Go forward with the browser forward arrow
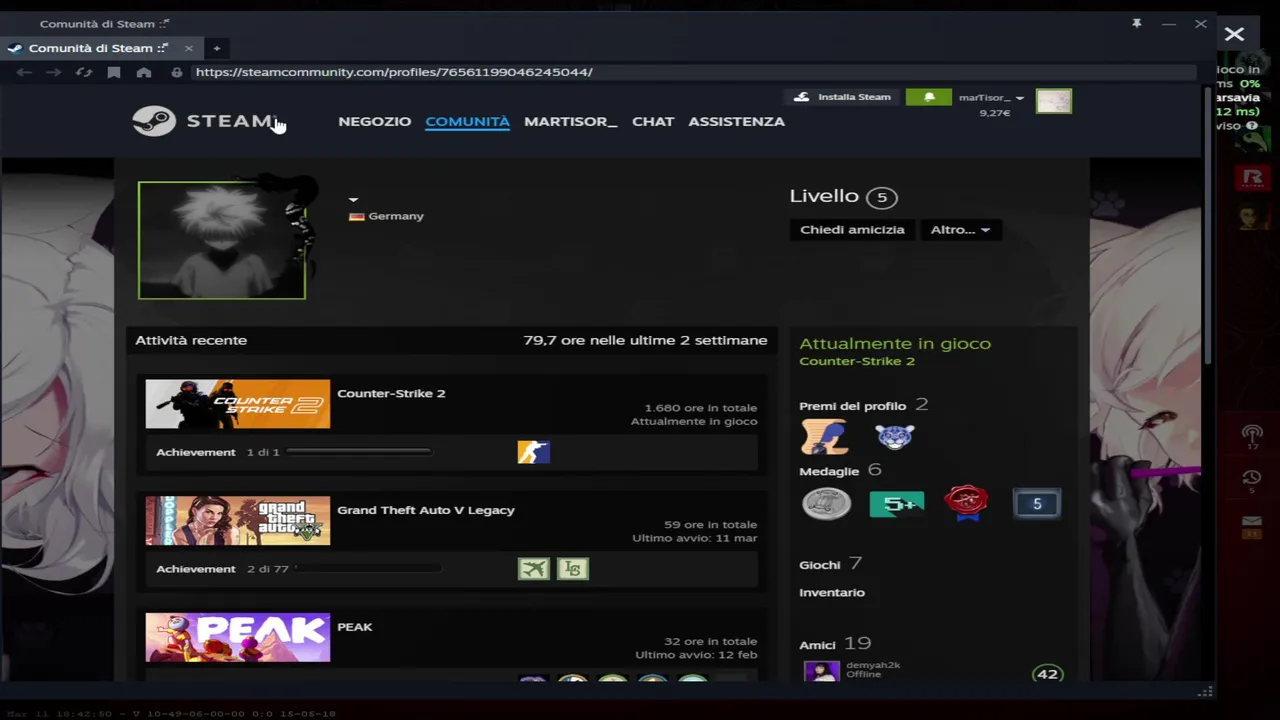This screenshot has width=1280, height=720. (x=54, y=72)
